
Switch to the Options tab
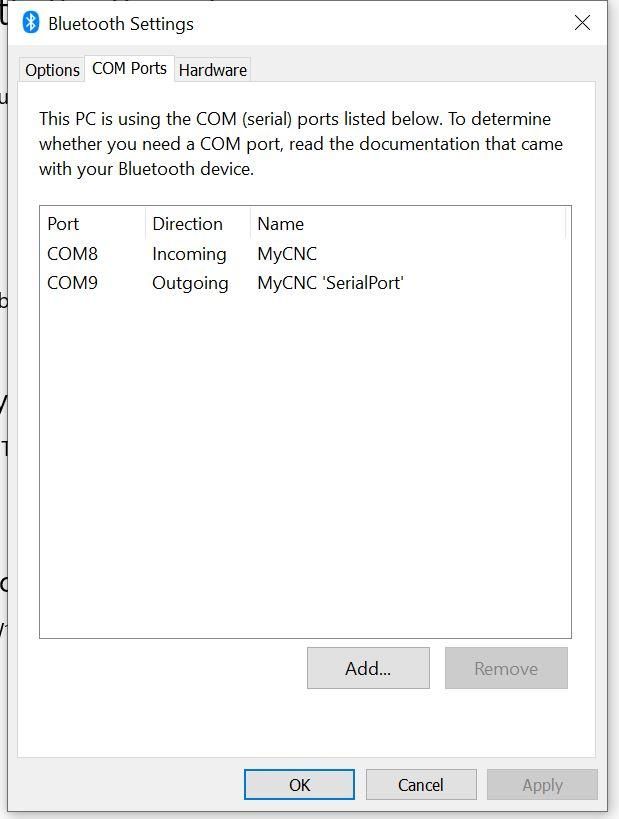52,70
